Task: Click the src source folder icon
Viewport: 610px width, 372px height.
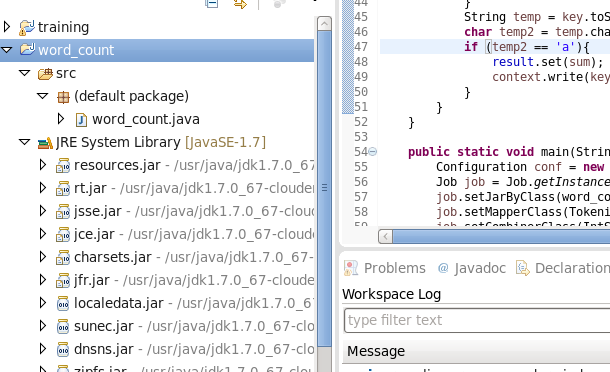Action: pyautogui.click(x=45, y=73)
